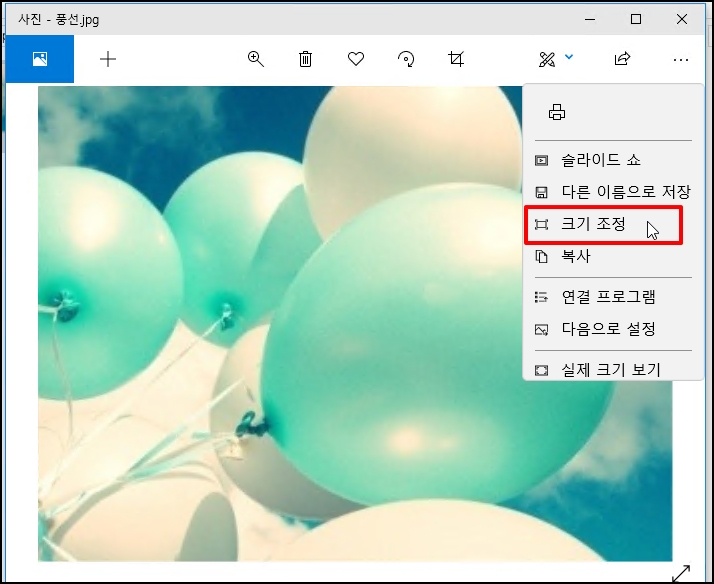Choose 다른 이름으로 저장 menu item
714x584 pixels.
pos(613,192)
